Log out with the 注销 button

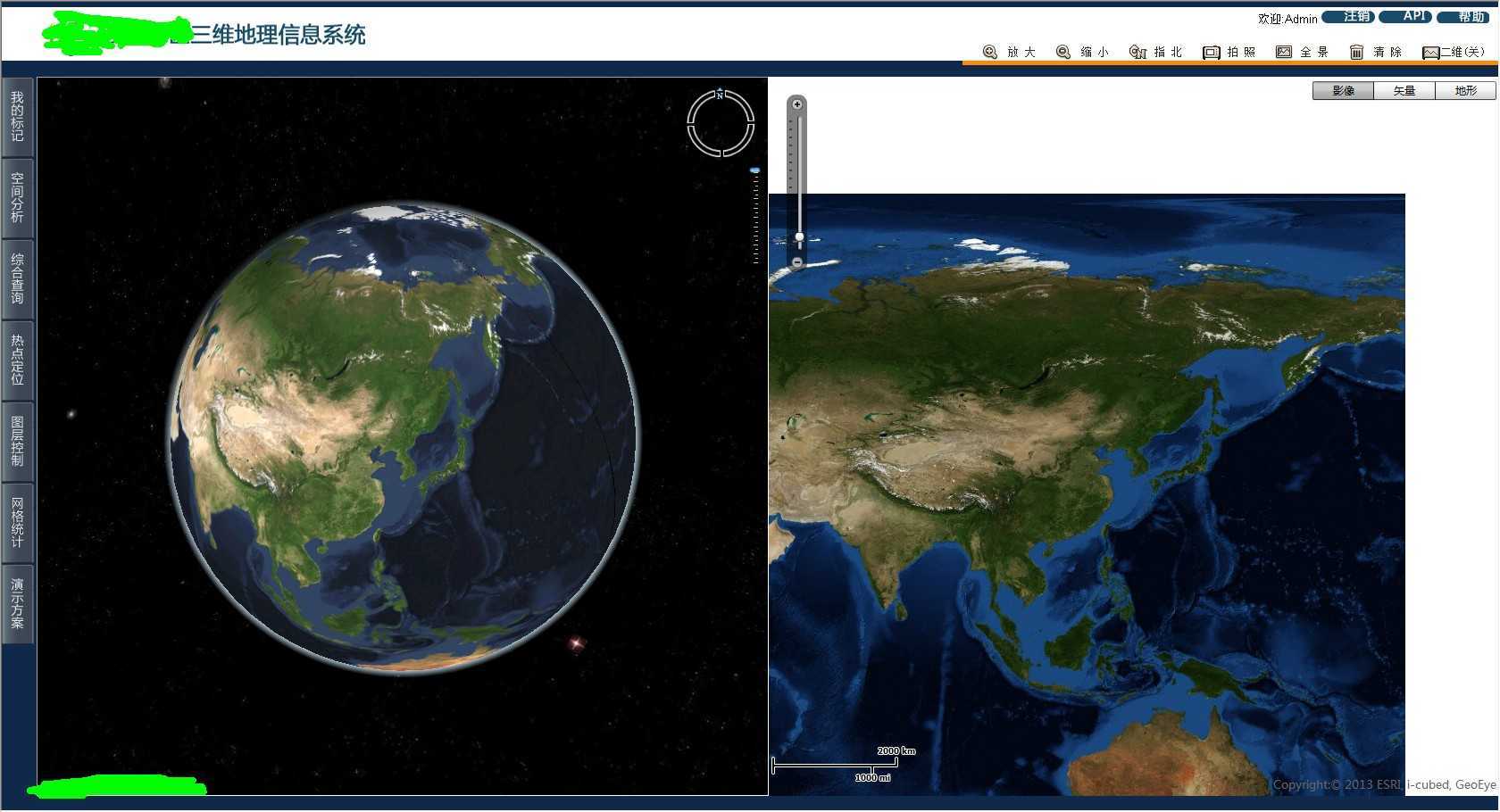[x=1347, y=17]
